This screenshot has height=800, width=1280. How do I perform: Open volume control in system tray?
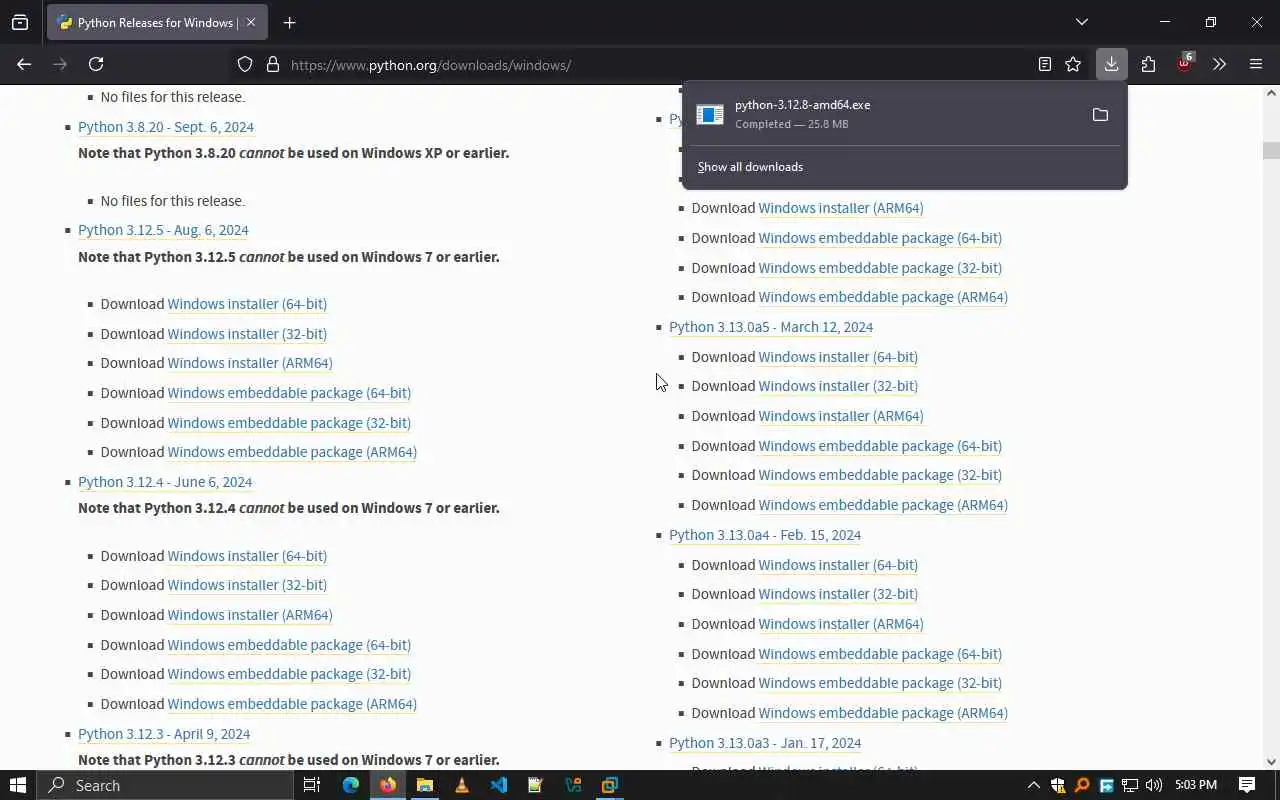[1154, 785]
